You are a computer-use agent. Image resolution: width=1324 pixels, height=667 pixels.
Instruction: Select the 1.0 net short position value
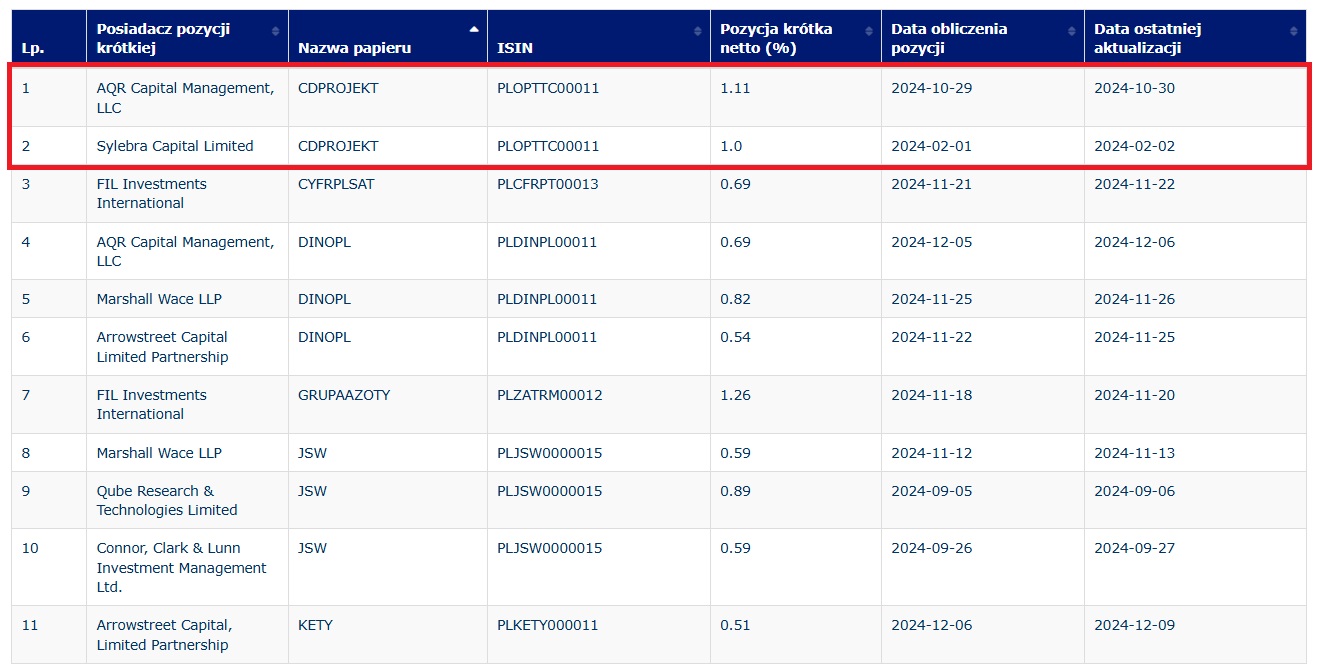(731, 146)
